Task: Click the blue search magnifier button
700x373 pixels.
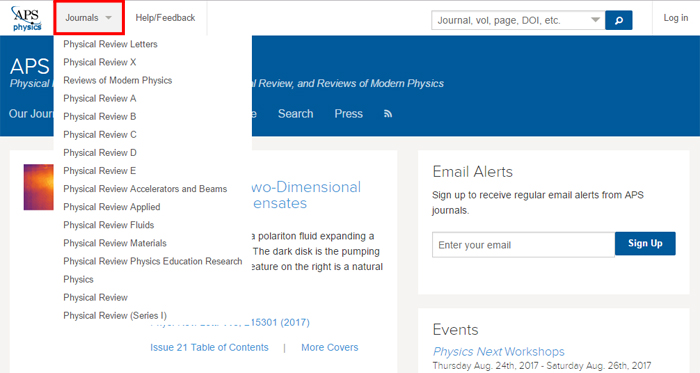Action: point(618,20)
